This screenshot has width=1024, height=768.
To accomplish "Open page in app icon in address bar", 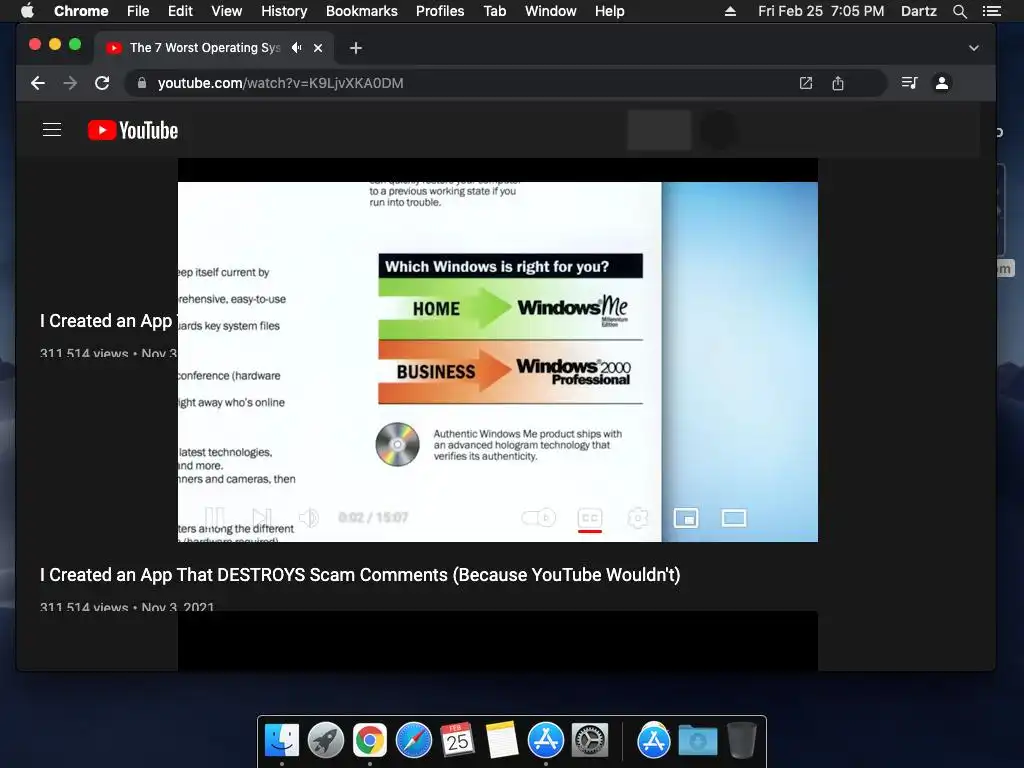I will (x=806, y=83).
